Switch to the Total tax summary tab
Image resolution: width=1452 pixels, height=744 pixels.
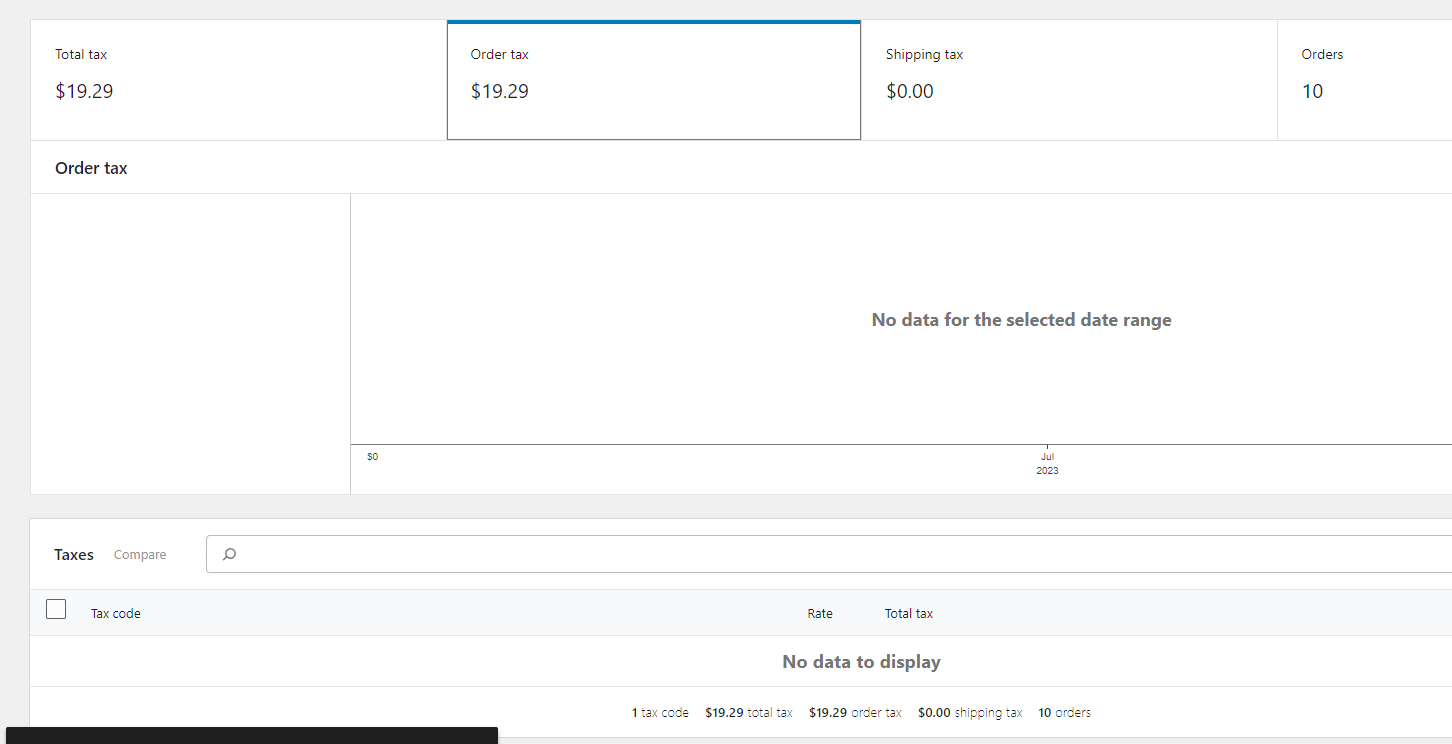point(237,79)
